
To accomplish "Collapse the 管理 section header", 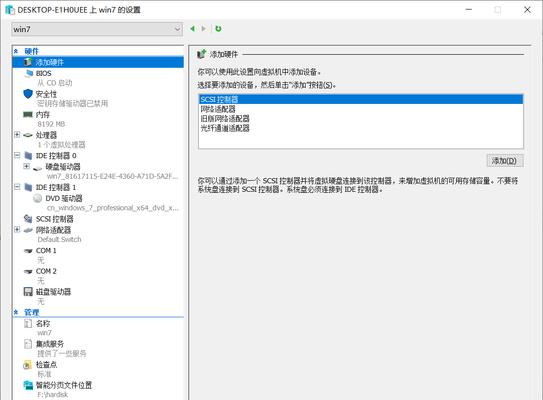I will pyautogui.click(x=16, y=312).
